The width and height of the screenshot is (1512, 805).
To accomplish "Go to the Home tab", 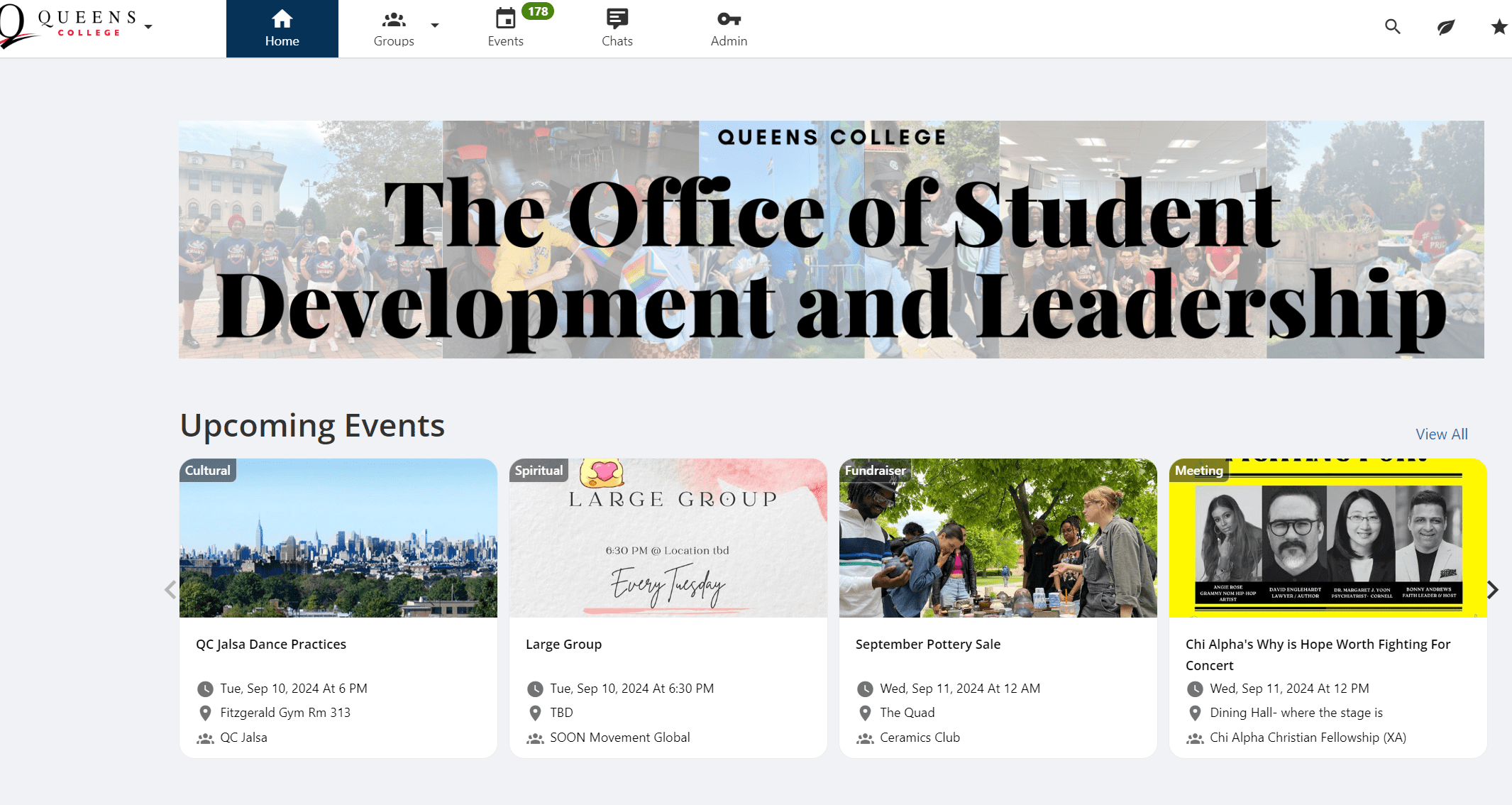I will [282, 28].
